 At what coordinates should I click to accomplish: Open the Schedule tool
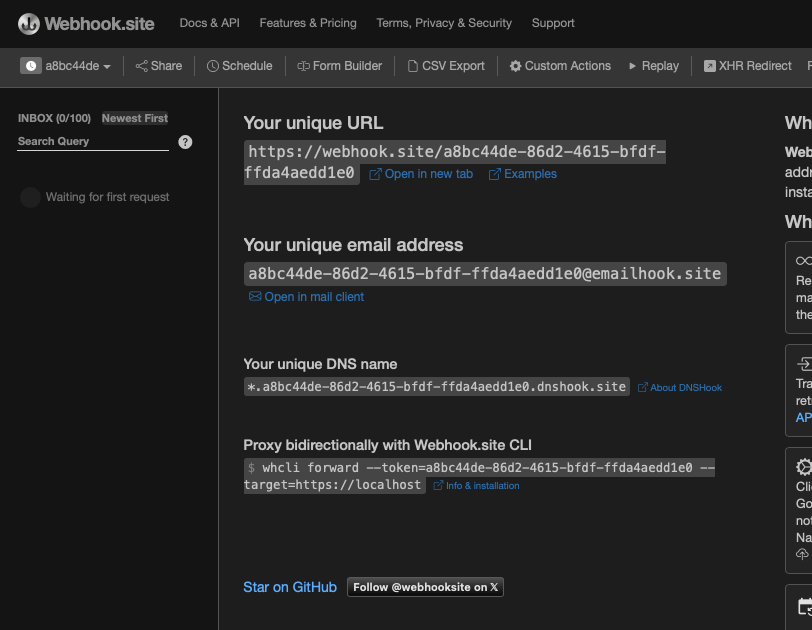point(240,66)
